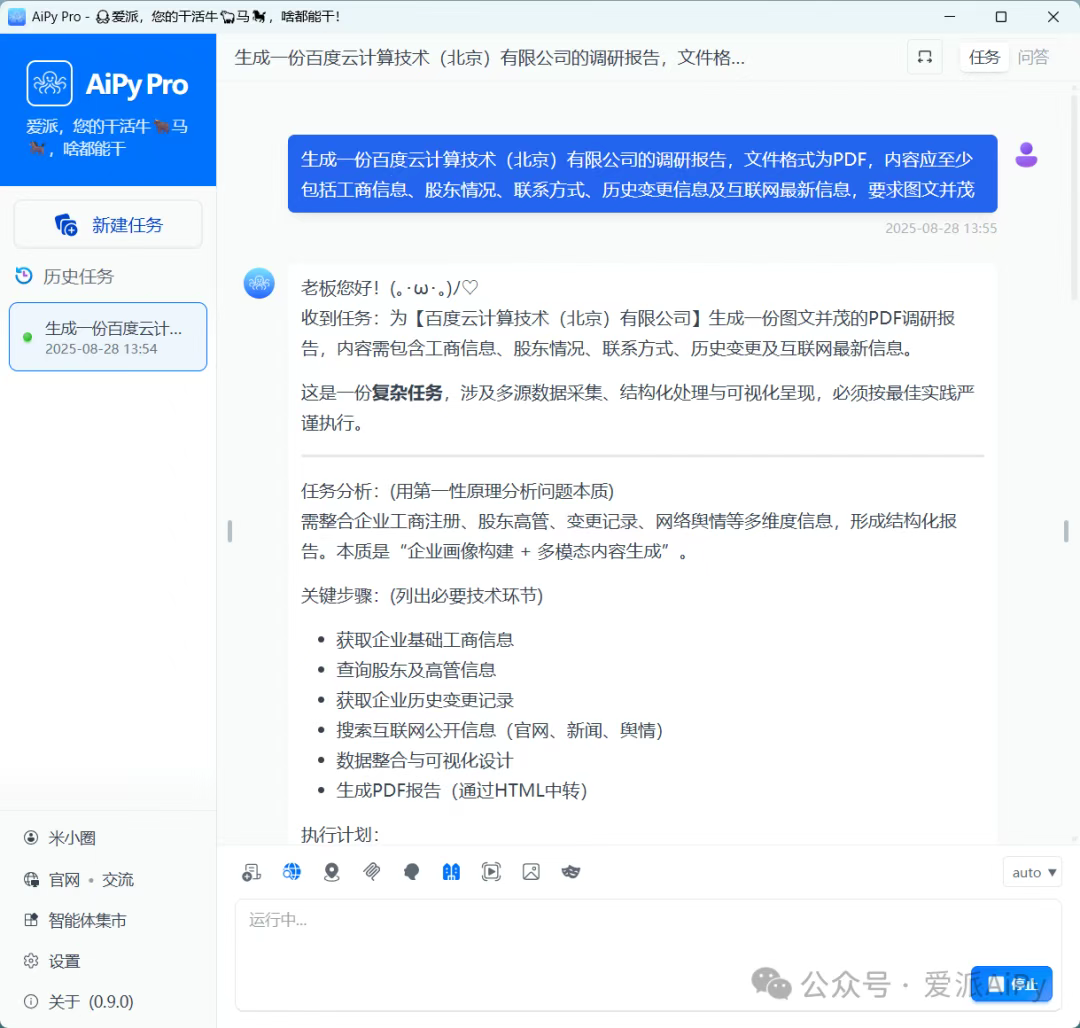Image resolution: width=1080 pixels, height=1028 pixels.
Task: Click the left sidebar splitter handle
Action: [229, 531]
